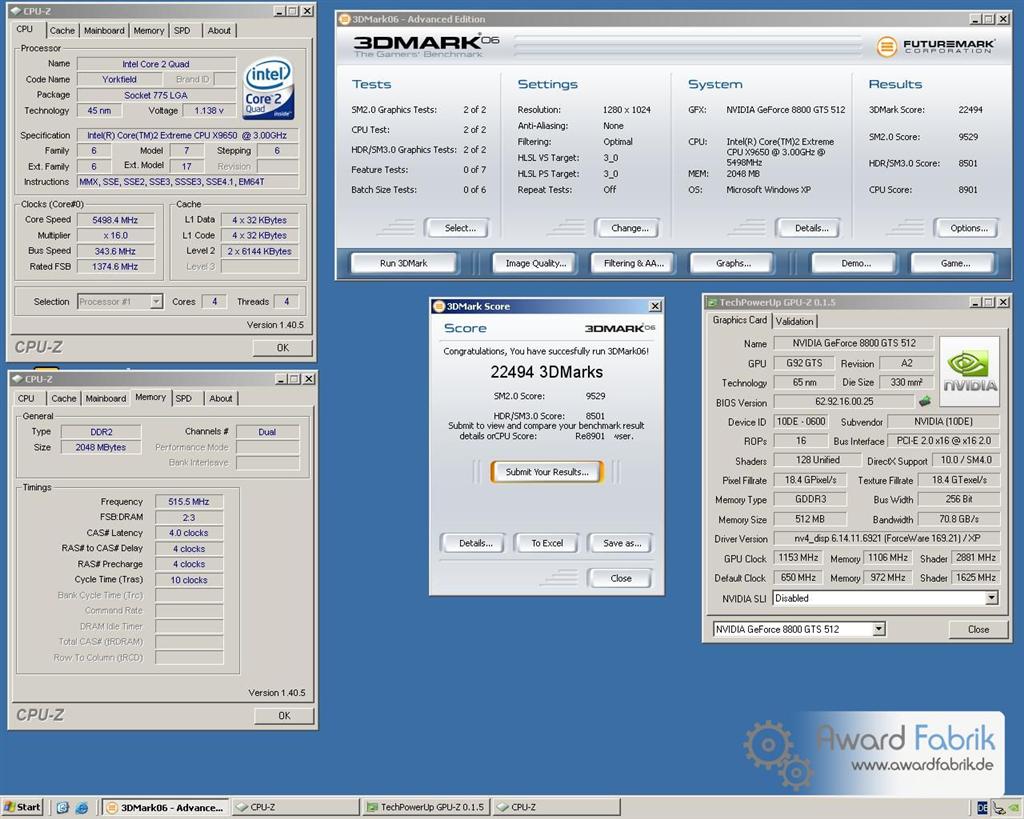Click To Excel button
Viewport: 1024px width, 819px height.
pos(547,543)
